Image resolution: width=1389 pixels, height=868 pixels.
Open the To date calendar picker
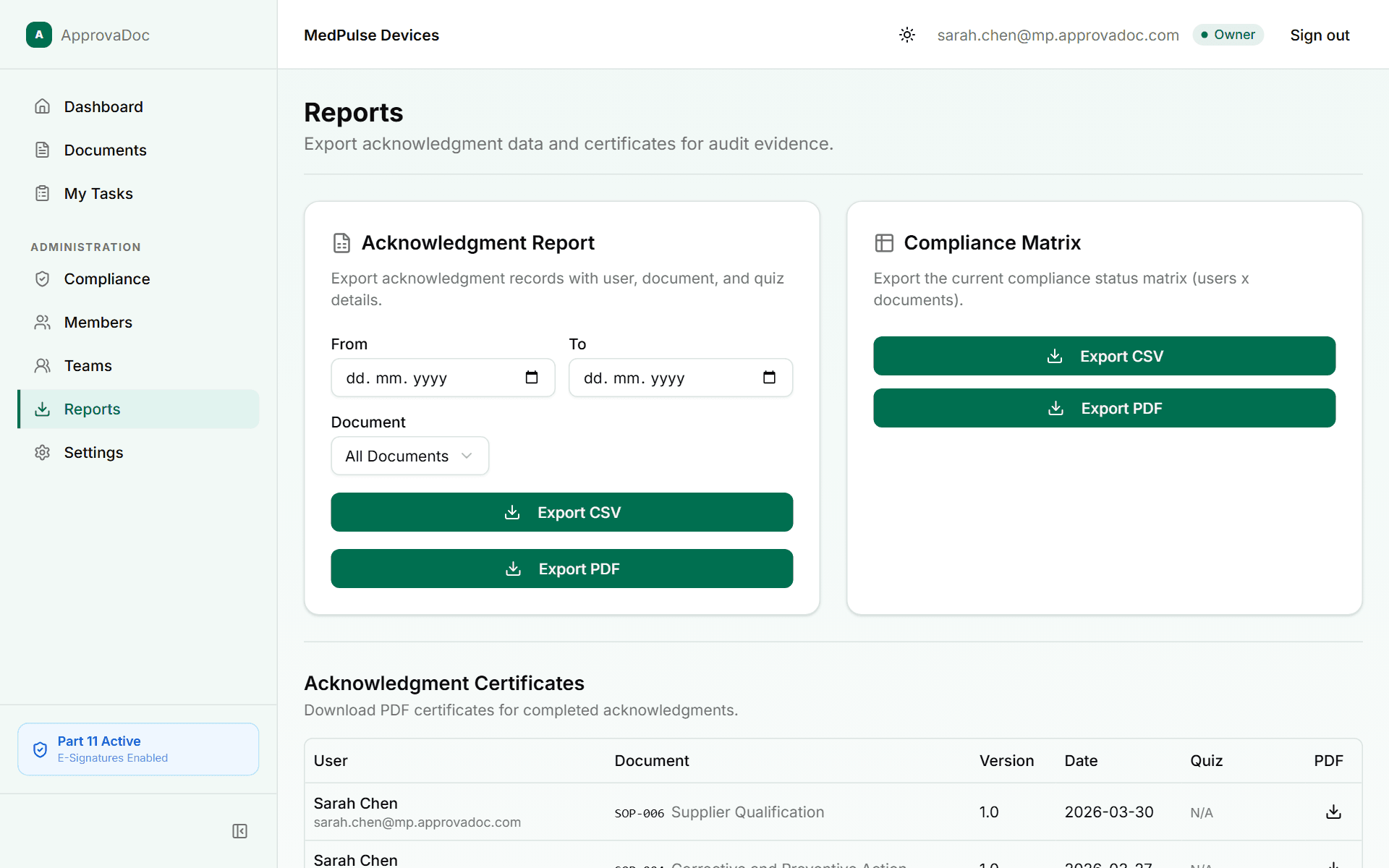(x=770, y=377)
